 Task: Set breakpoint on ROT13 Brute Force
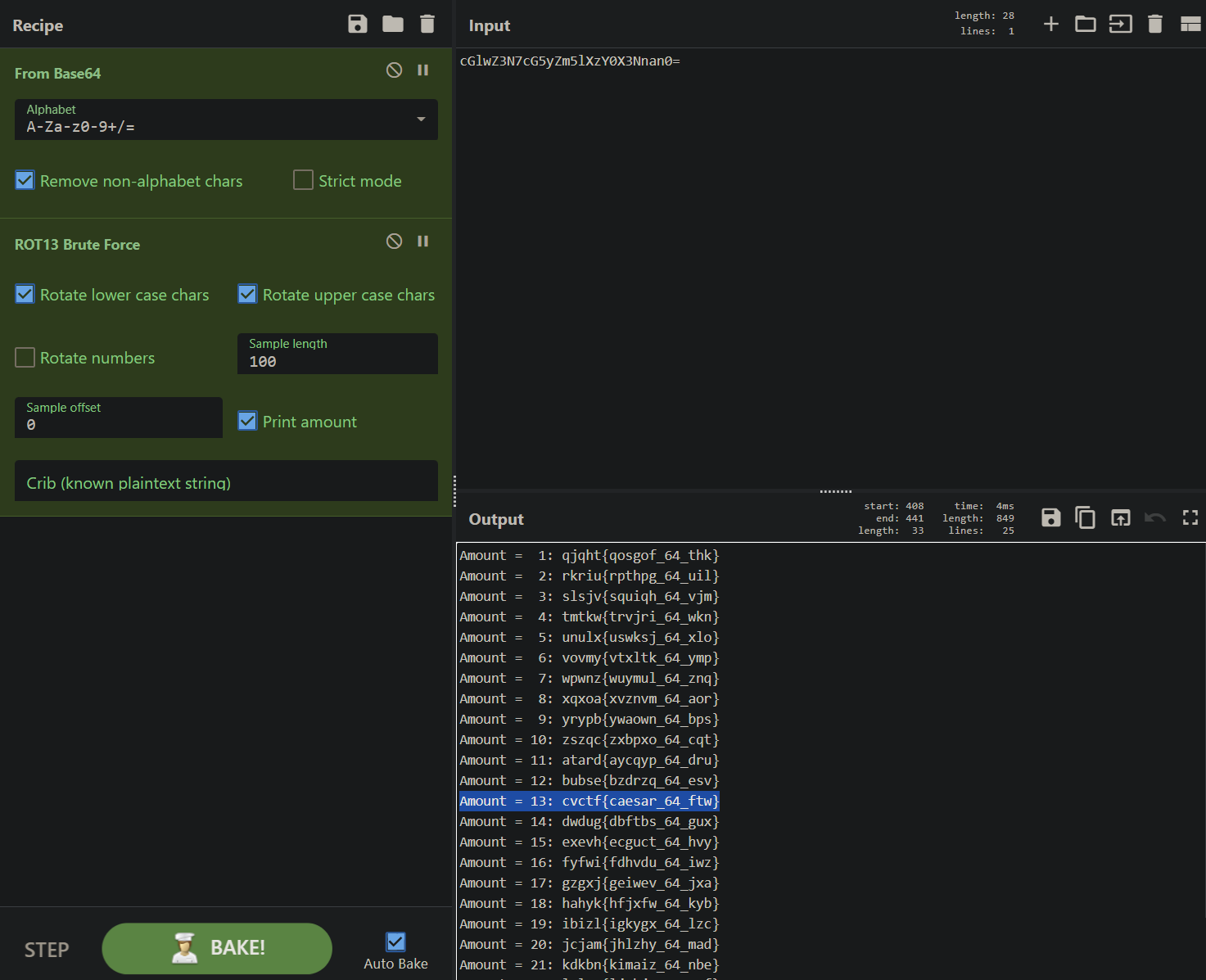423,242
